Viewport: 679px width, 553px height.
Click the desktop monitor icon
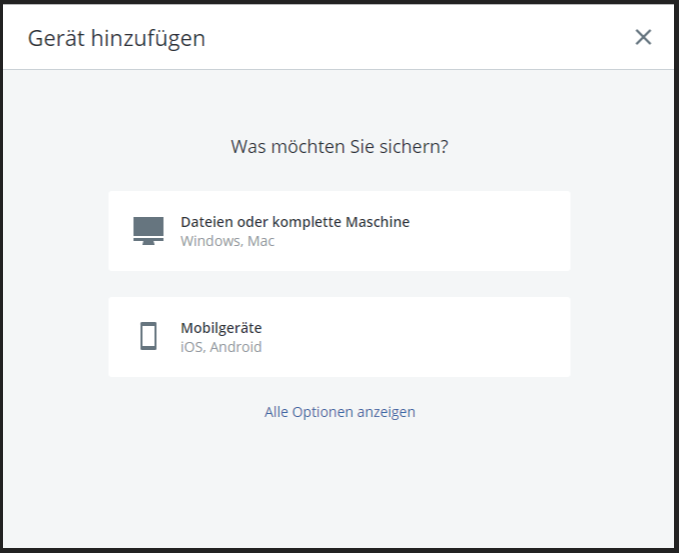(148, 230)
